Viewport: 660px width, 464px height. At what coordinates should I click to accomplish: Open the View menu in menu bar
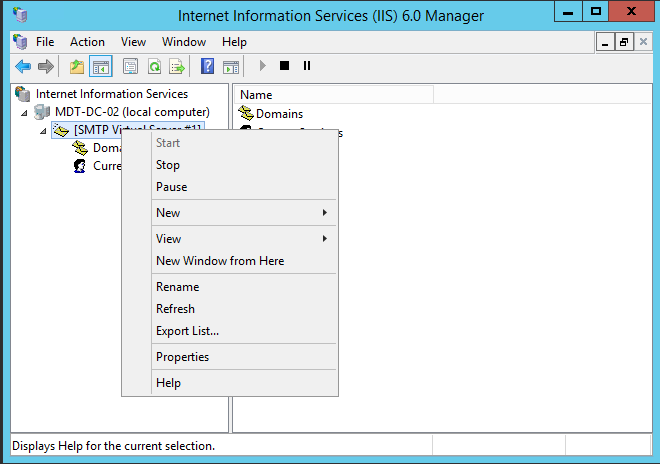pos(133,42)
